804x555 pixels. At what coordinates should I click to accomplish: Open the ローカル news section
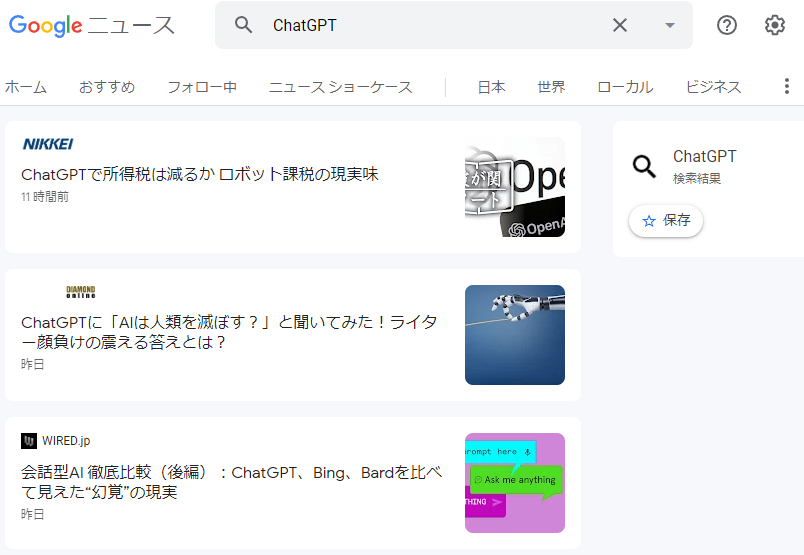coord(625,87)
